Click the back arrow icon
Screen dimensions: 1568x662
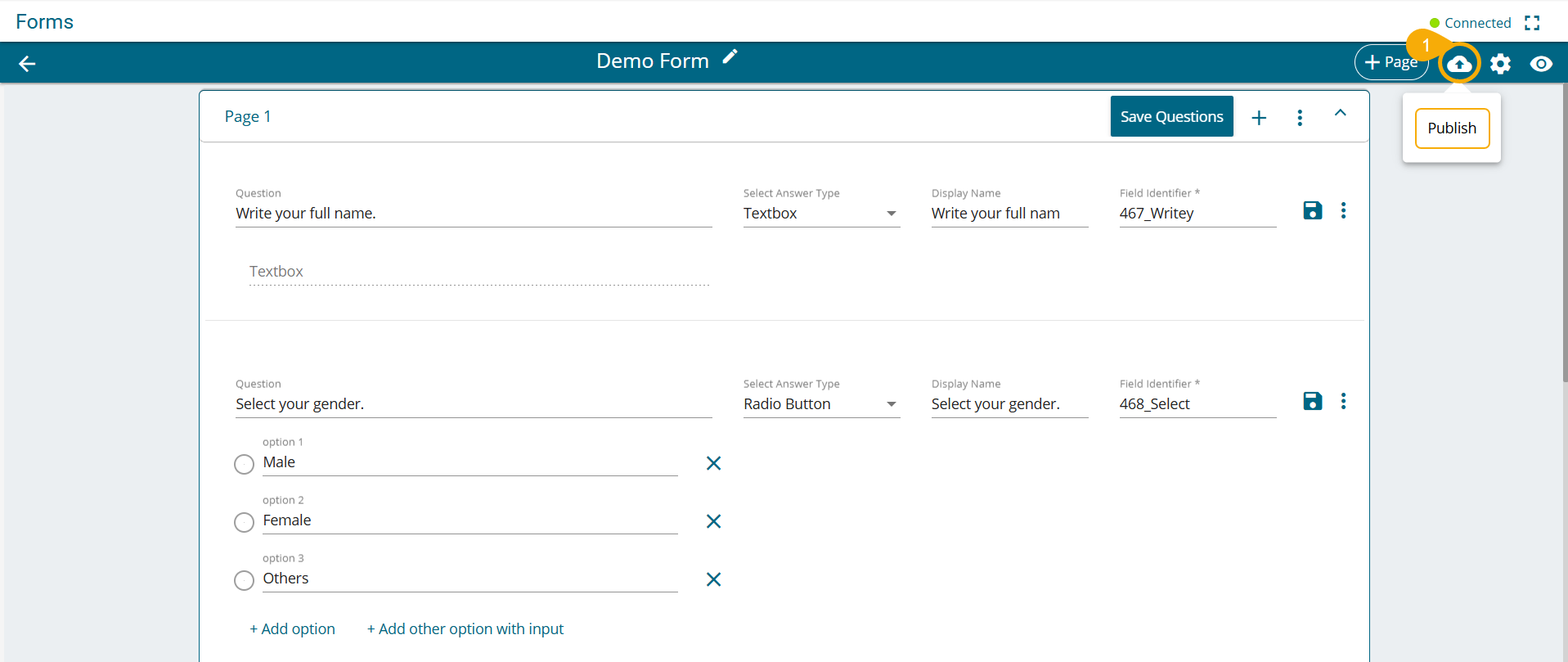click(27, 64)
